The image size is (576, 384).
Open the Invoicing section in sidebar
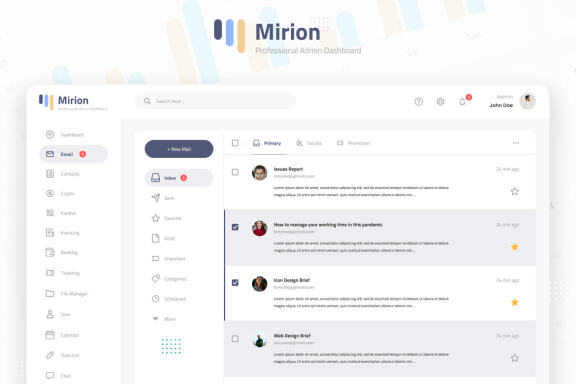[62, 233]
